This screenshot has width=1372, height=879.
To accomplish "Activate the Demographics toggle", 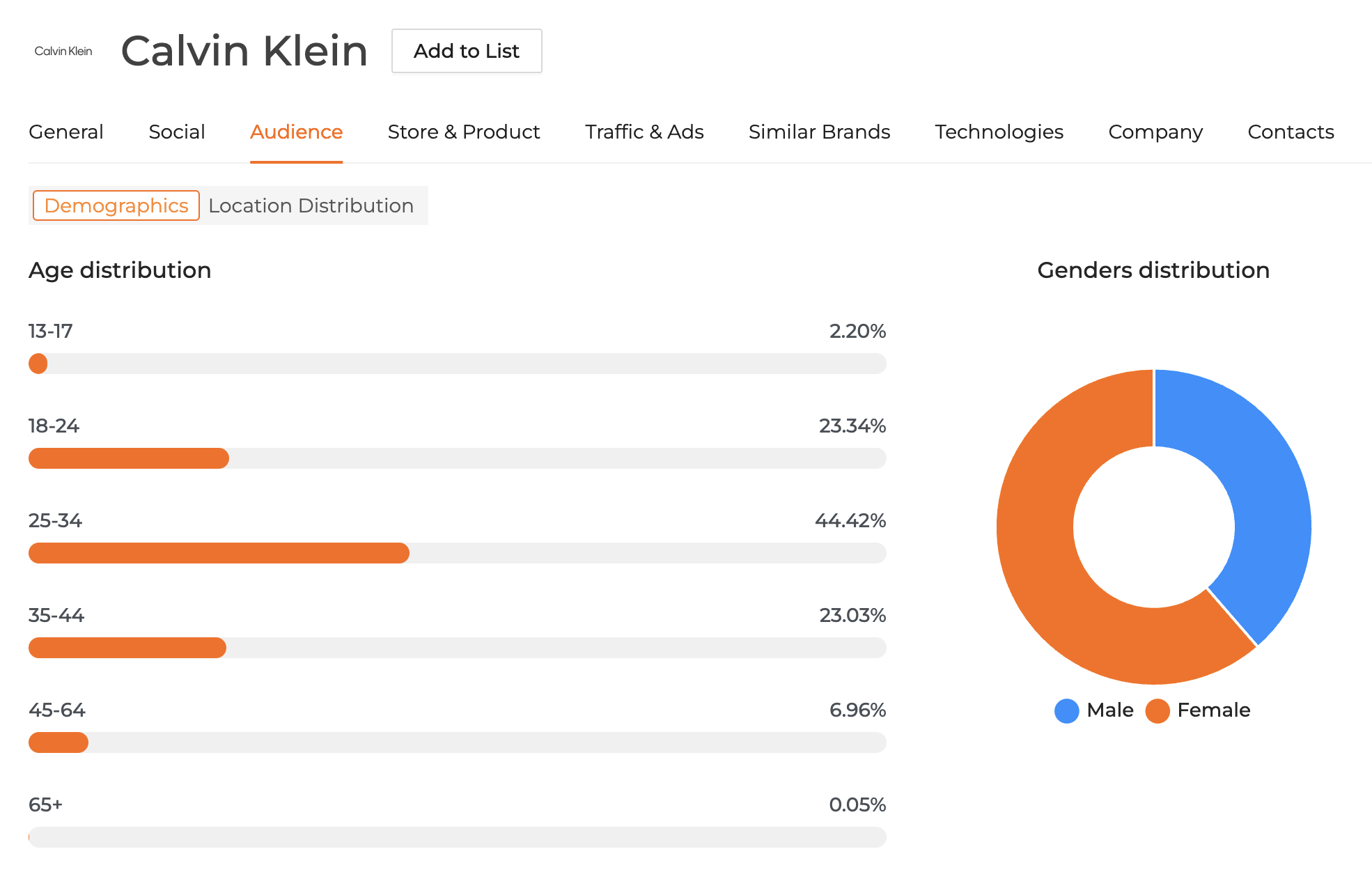I will [116, 205].
